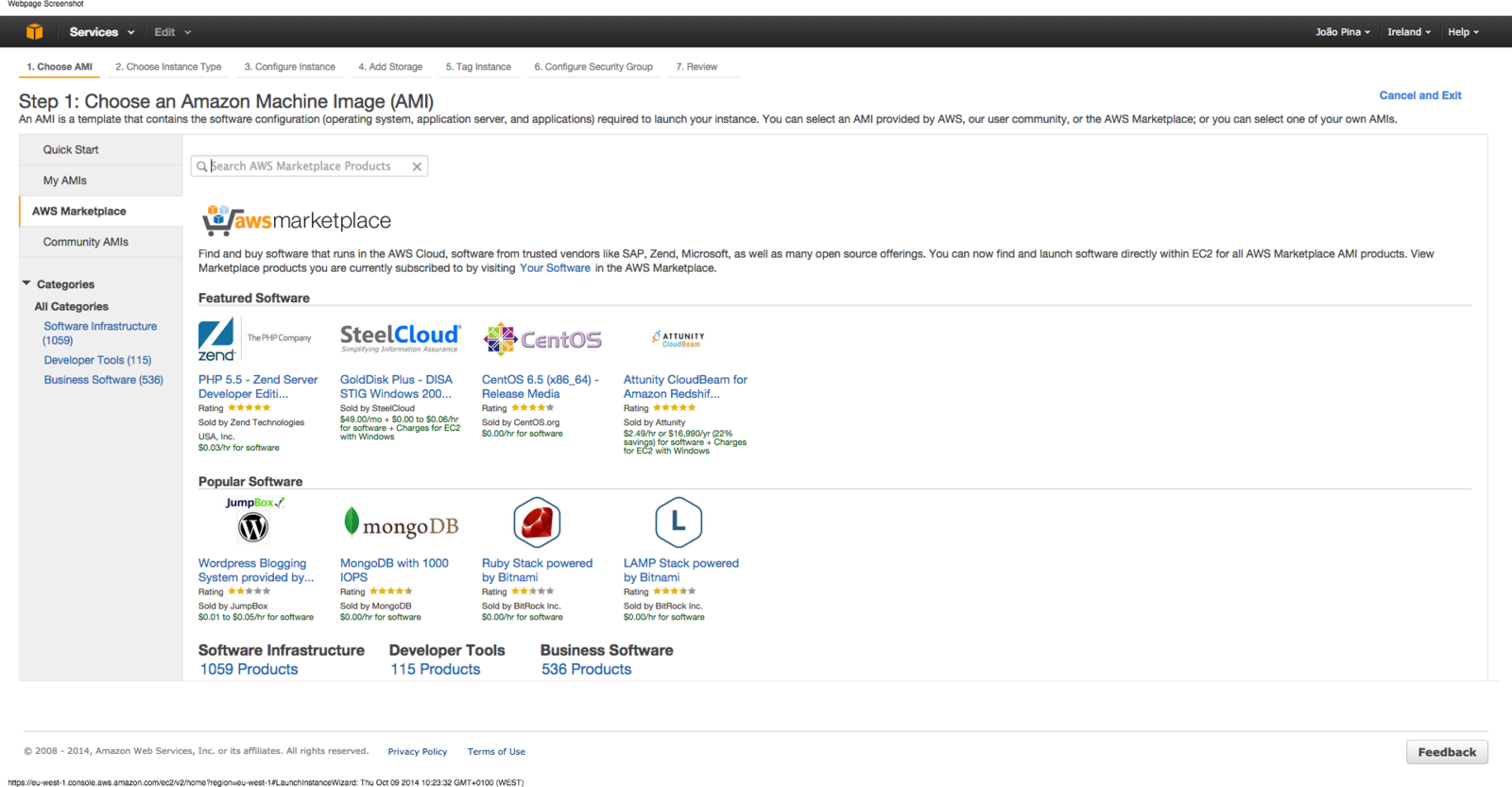Open the João Pina account menu
This screenshot has width=1512, height=787.
1343,32
